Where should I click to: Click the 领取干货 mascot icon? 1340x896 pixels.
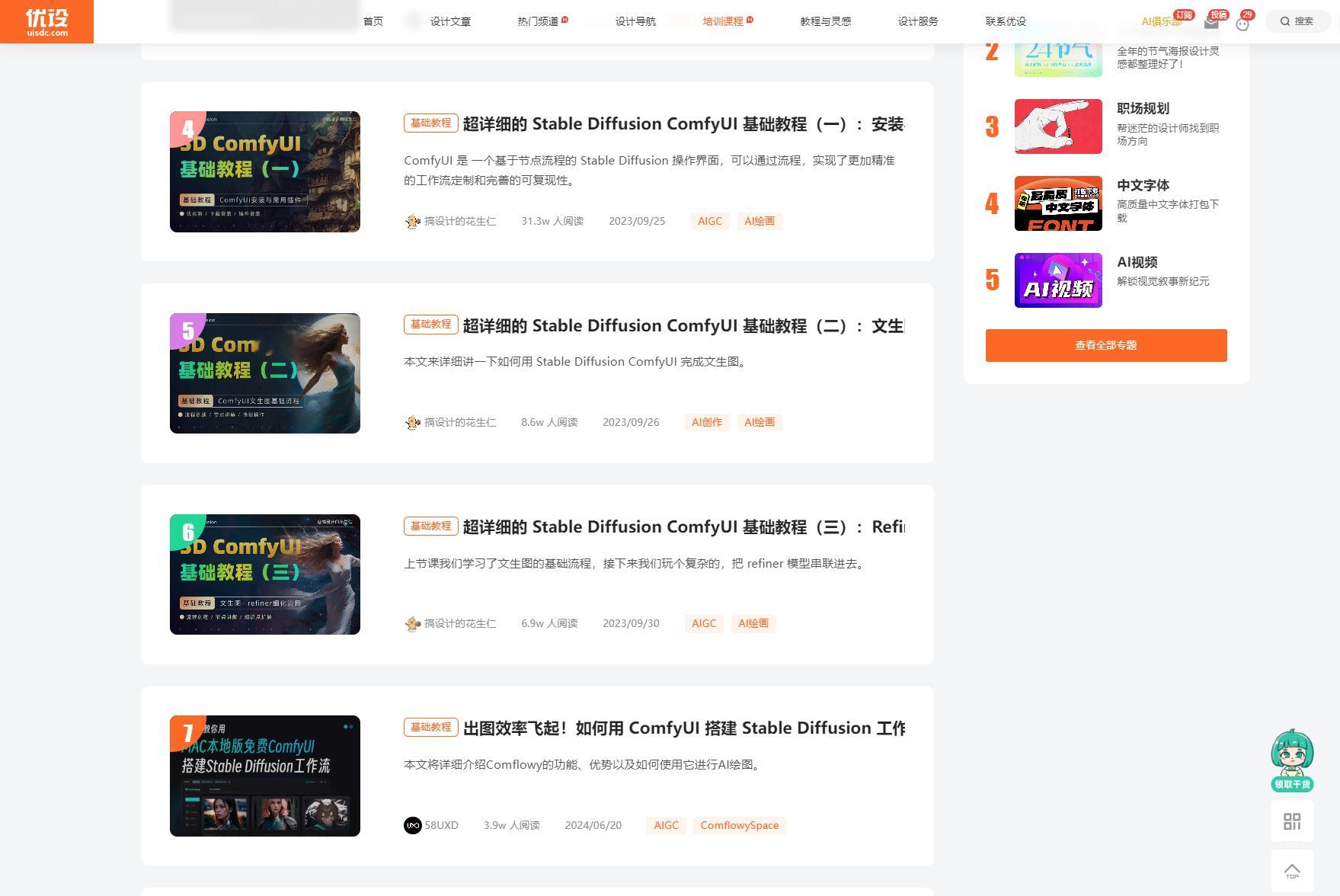(x=1292, y=760)
